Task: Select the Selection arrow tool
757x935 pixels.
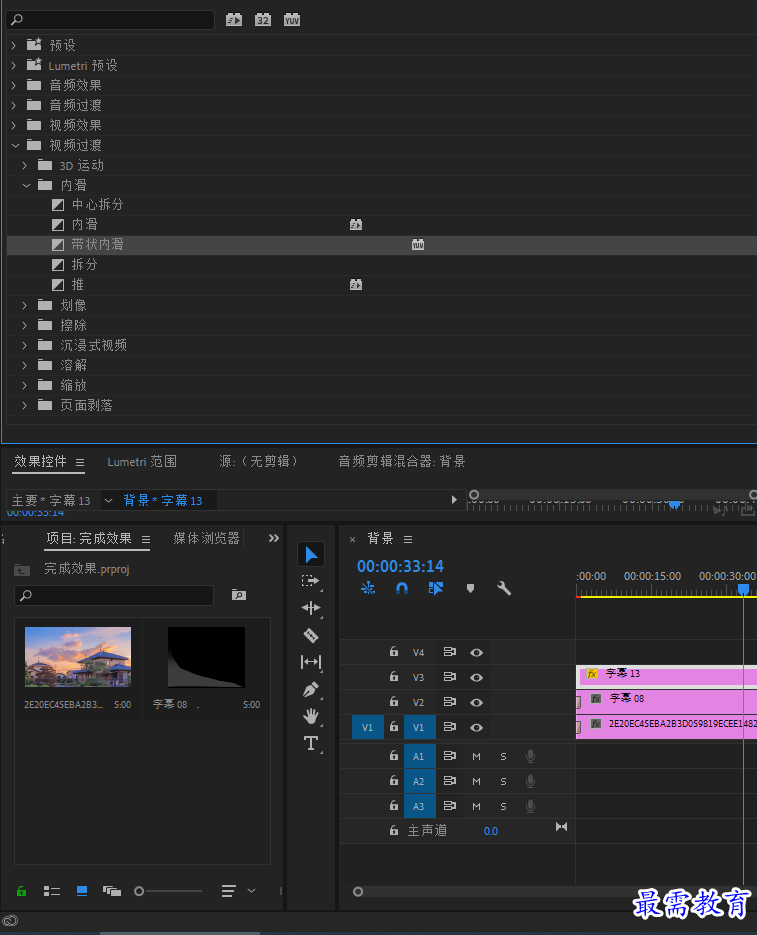Action: click(311, 554)
